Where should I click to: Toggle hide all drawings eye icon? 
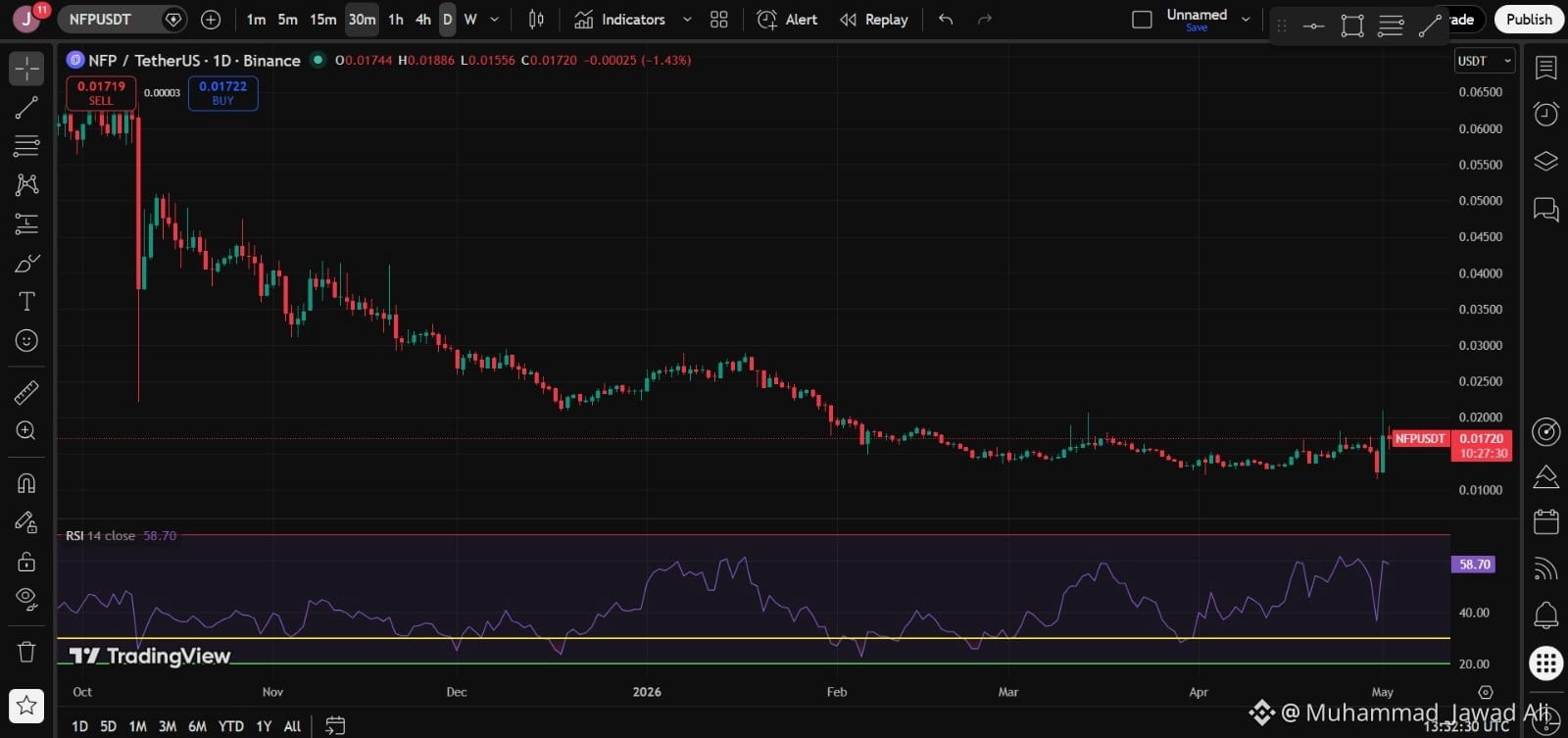[x=26, y=599]
